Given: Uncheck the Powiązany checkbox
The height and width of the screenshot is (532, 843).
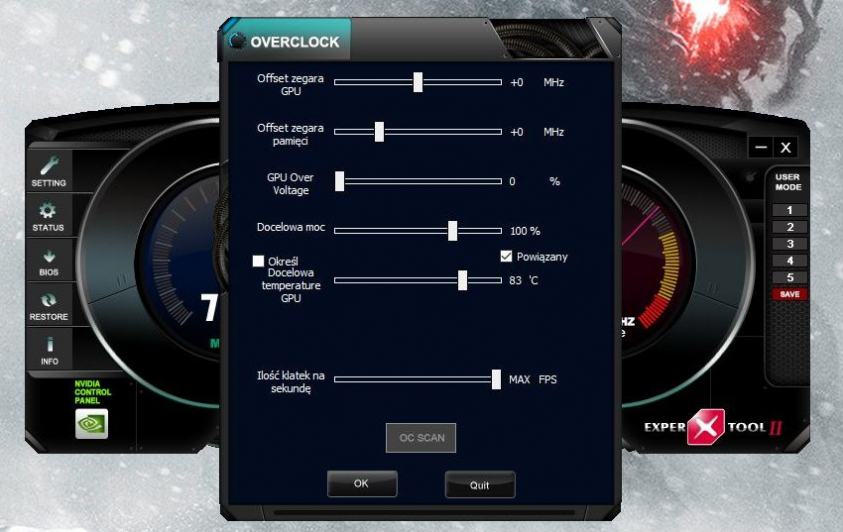Looking at the screenshot, I should point(506,256).
